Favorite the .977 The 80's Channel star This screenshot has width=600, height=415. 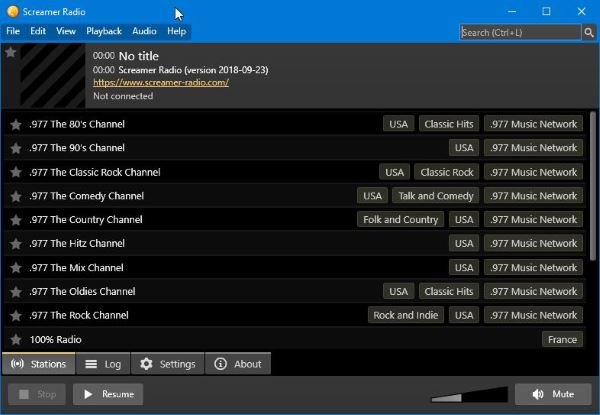tap(16, 124)
